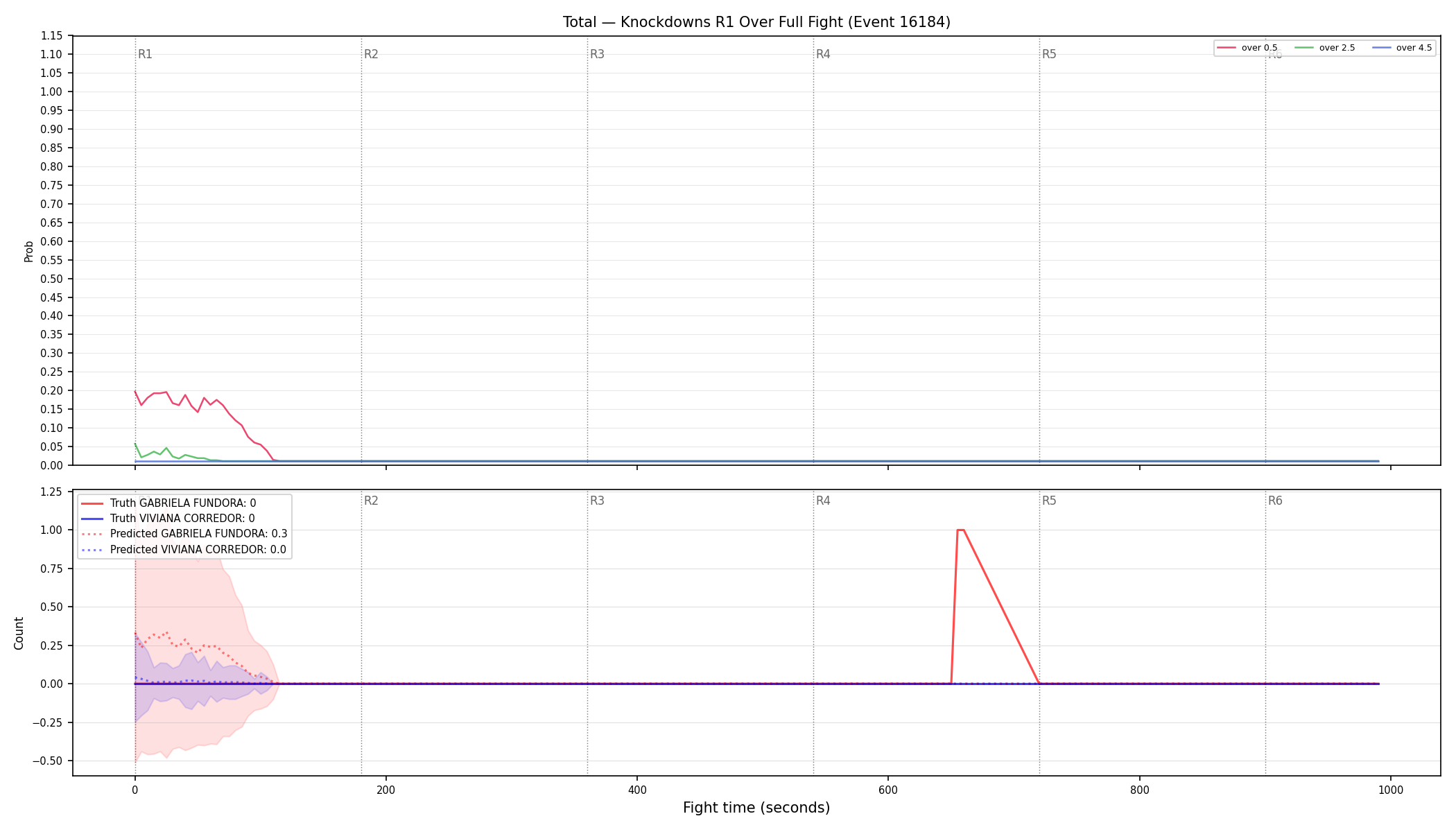The image size is (1456, 832).
Task: Click the chart title mentioning Event 16184
Action: (x=756, y=22)
